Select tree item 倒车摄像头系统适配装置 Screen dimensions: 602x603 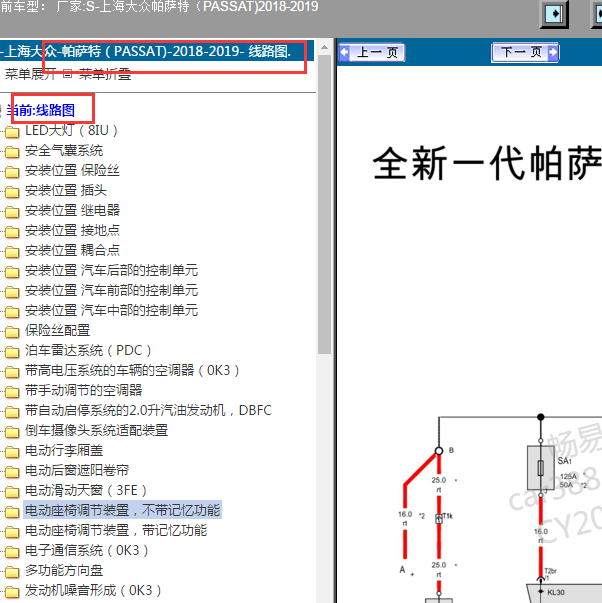(97, 430)
